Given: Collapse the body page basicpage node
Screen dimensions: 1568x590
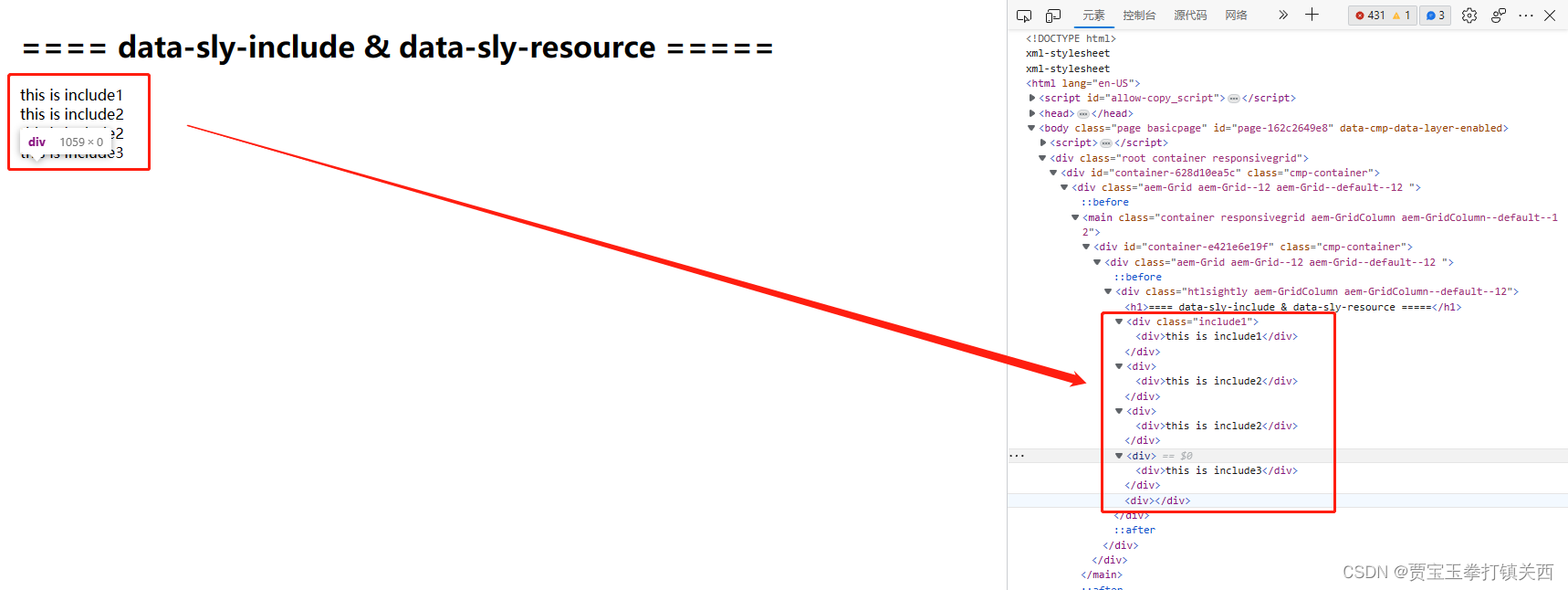Looking at the screenshot, I should [1032, 128].
